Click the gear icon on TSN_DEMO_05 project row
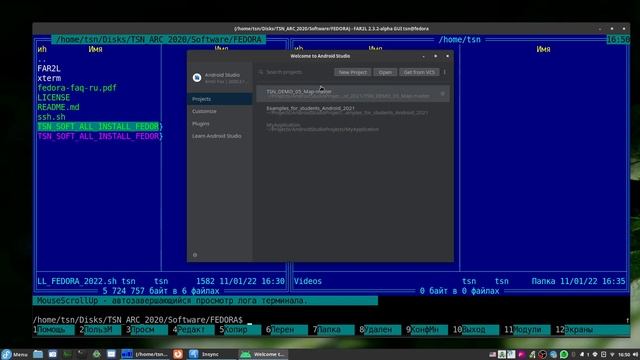Screen dimensions: 640x360 [x=442, y=94]
